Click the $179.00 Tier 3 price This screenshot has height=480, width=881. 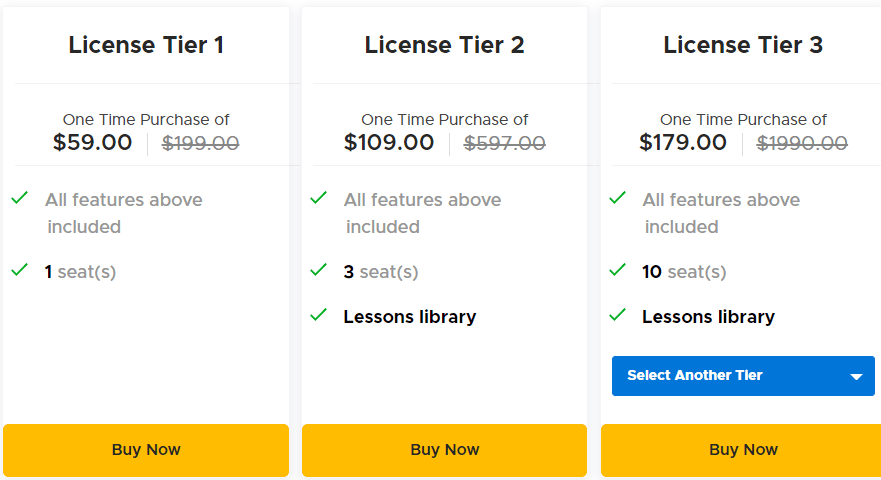click(x=683, y=143)
